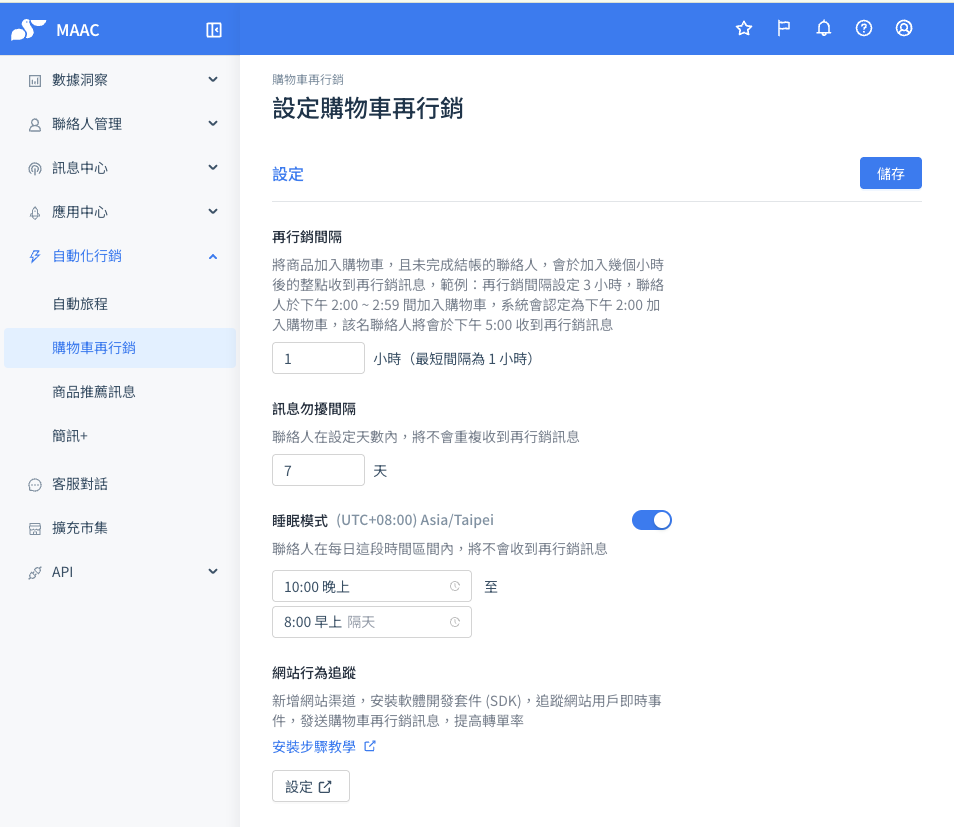Viewport: 954px width, 827px height.
Task: Expand 聯絡人管理 menu chevron
Action: pos(213,124)
